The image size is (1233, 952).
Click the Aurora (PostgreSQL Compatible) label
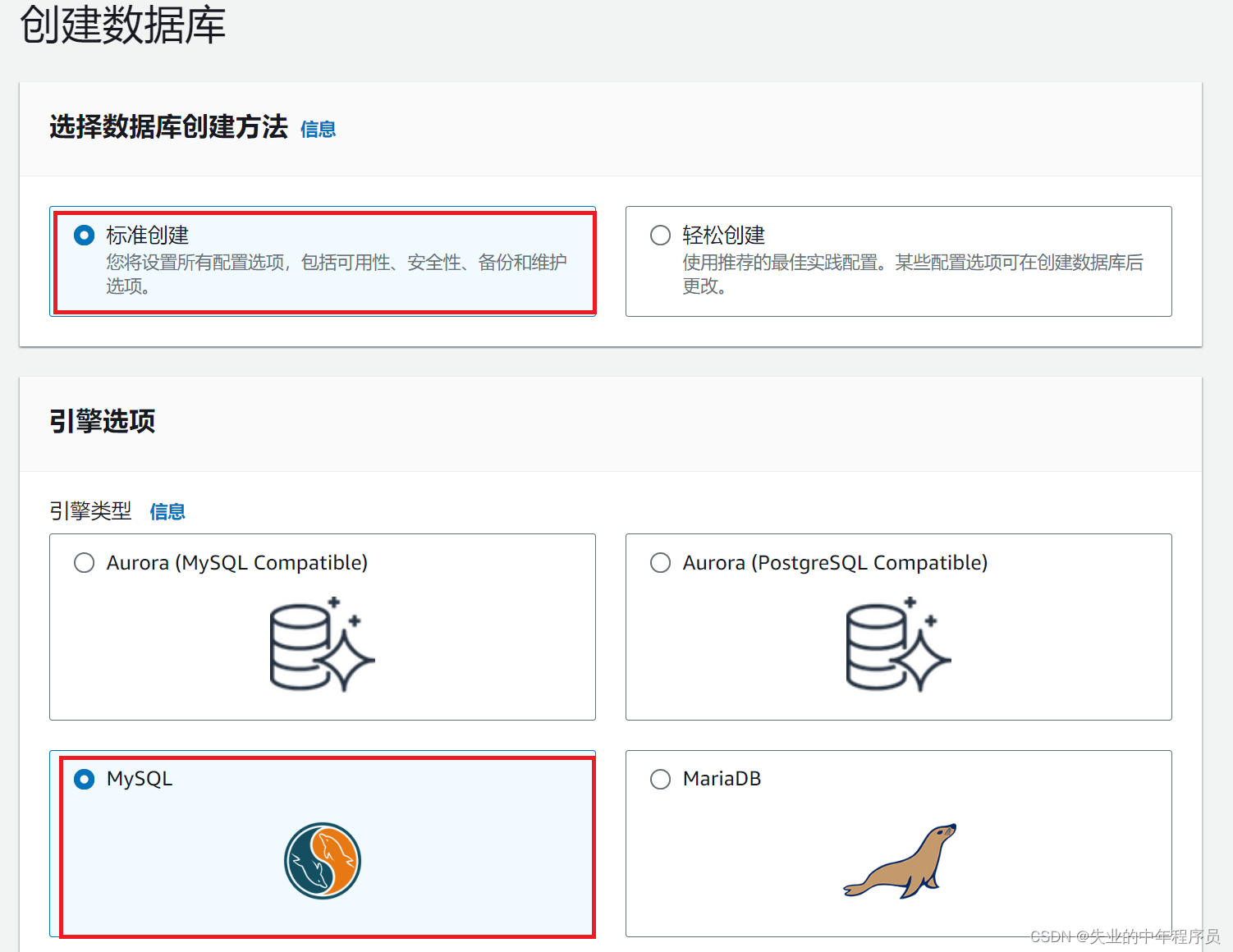coord(836,563)
